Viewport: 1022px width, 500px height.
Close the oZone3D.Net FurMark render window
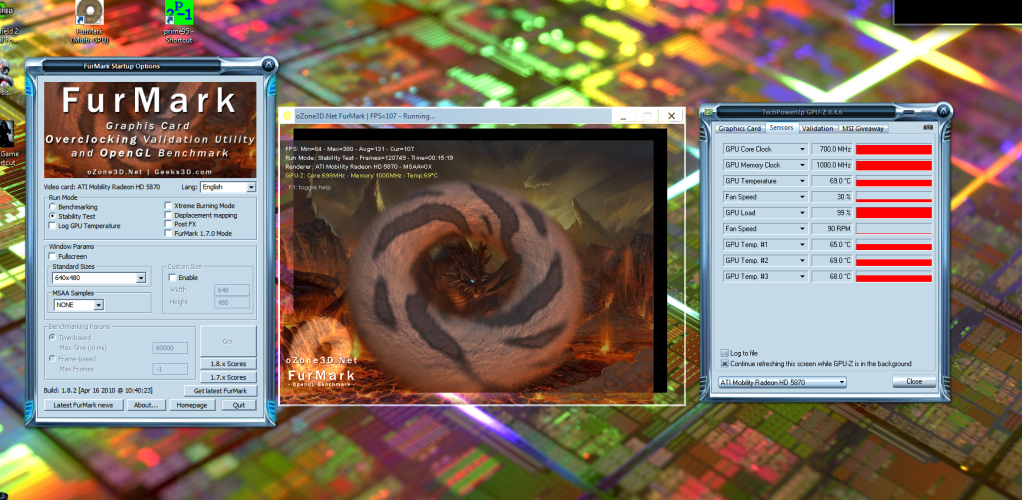[671, 116]
